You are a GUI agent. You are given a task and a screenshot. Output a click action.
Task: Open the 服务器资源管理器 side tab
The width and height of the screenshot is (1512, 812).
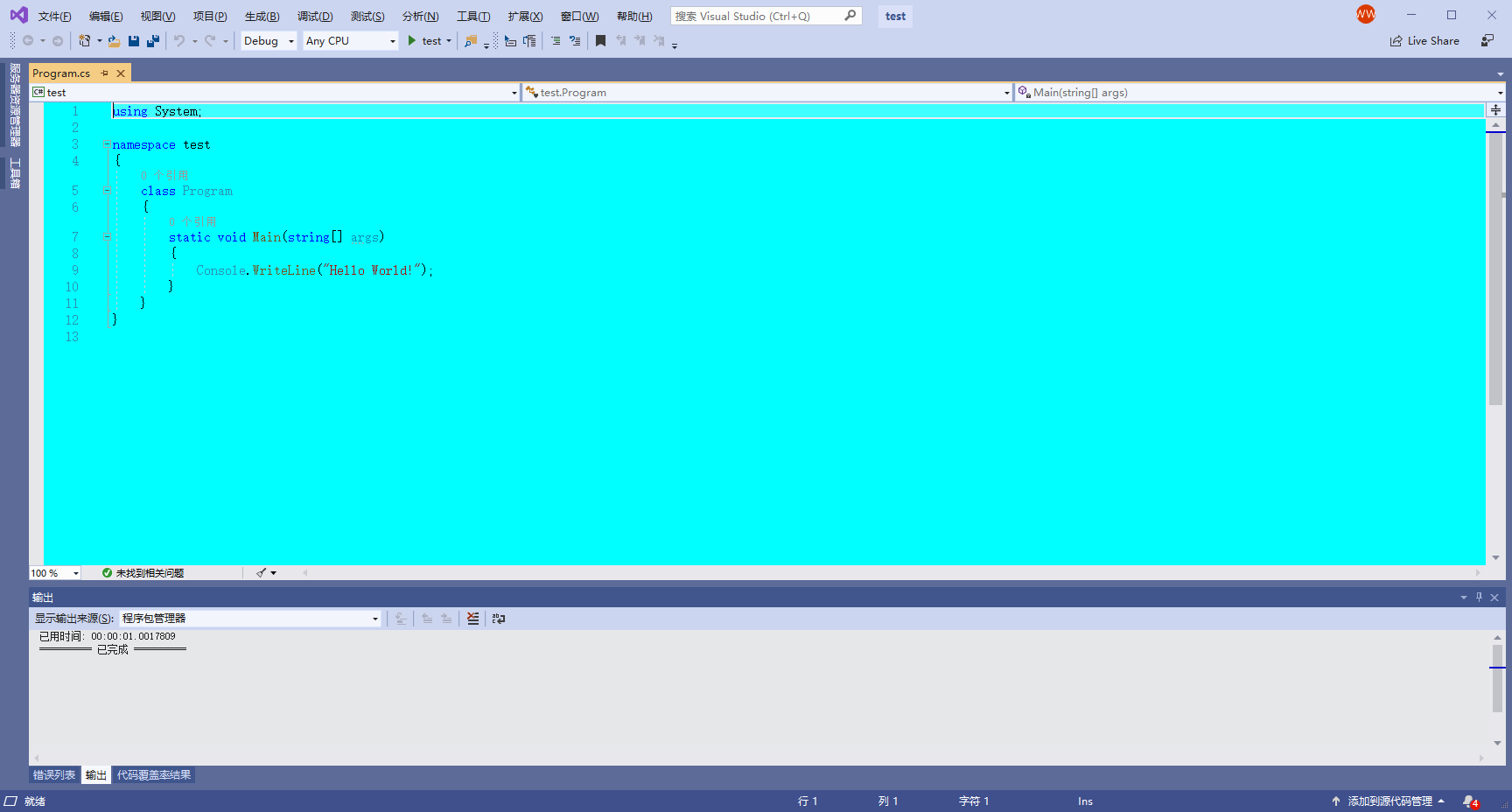click(15, 105)
